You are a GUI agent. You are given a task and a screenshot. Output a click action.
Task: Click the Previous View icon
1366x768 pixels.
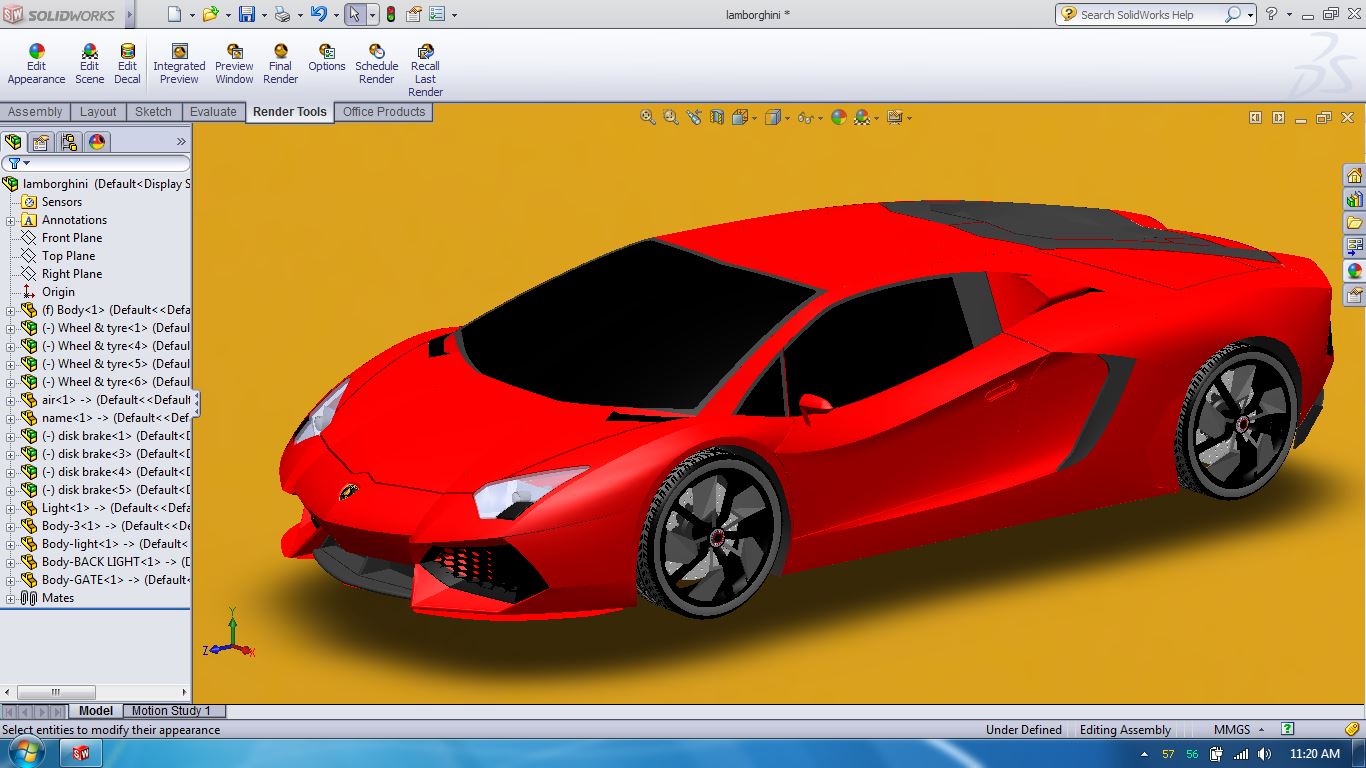tap(694, 117)
